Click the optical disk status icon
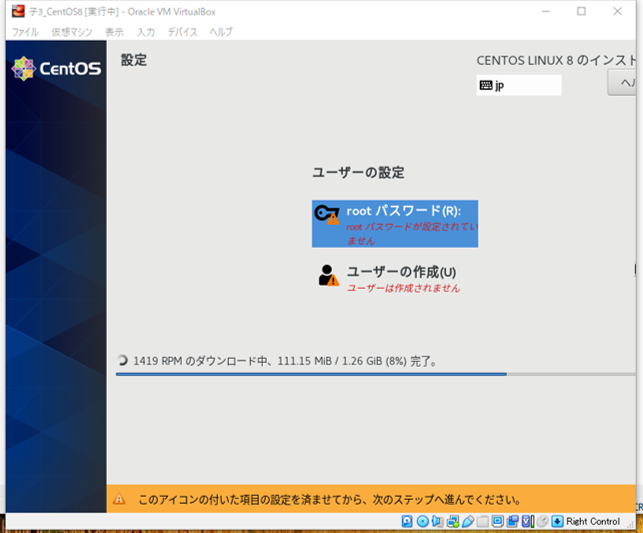 click(x=423, y=521)
